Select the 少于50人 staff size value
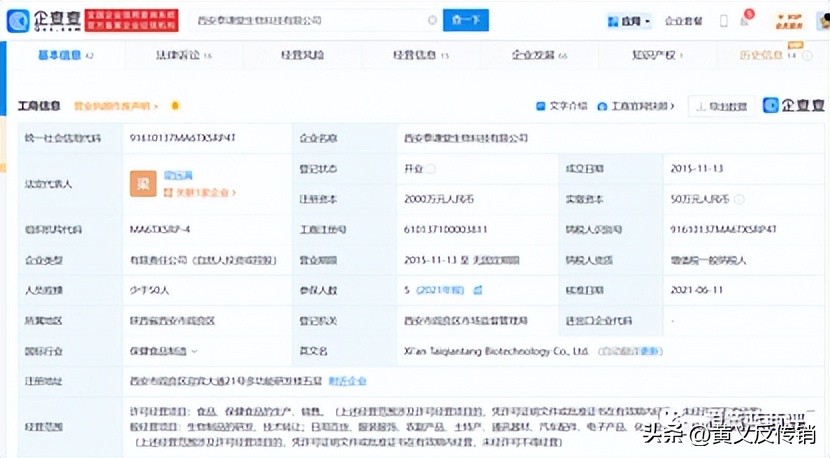 pyautogui.click(x=149, y=290)
